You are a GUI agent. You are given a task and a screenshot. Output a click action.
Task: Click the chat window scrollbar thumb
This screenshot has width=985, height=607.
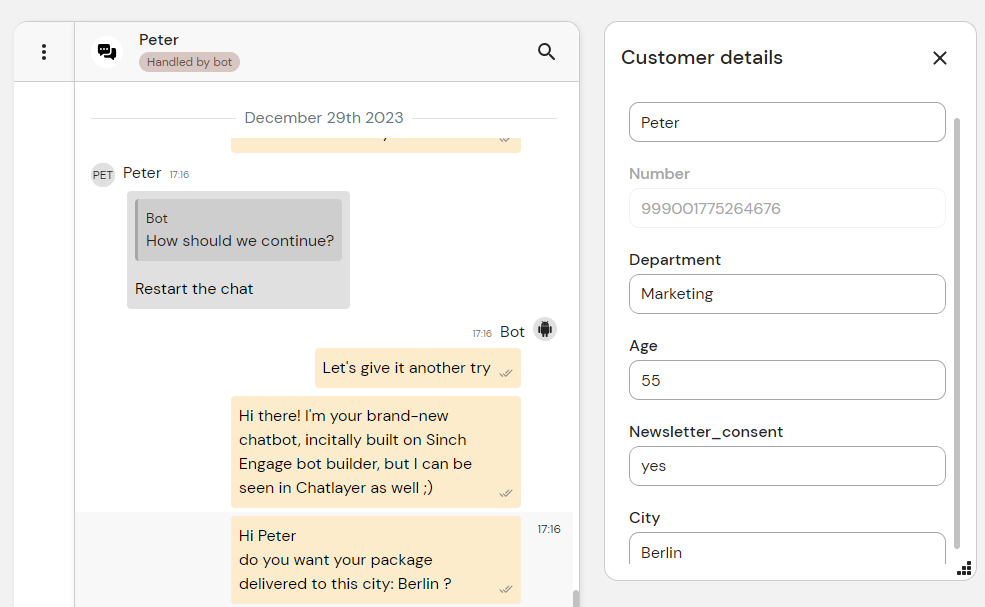point(574,598)
